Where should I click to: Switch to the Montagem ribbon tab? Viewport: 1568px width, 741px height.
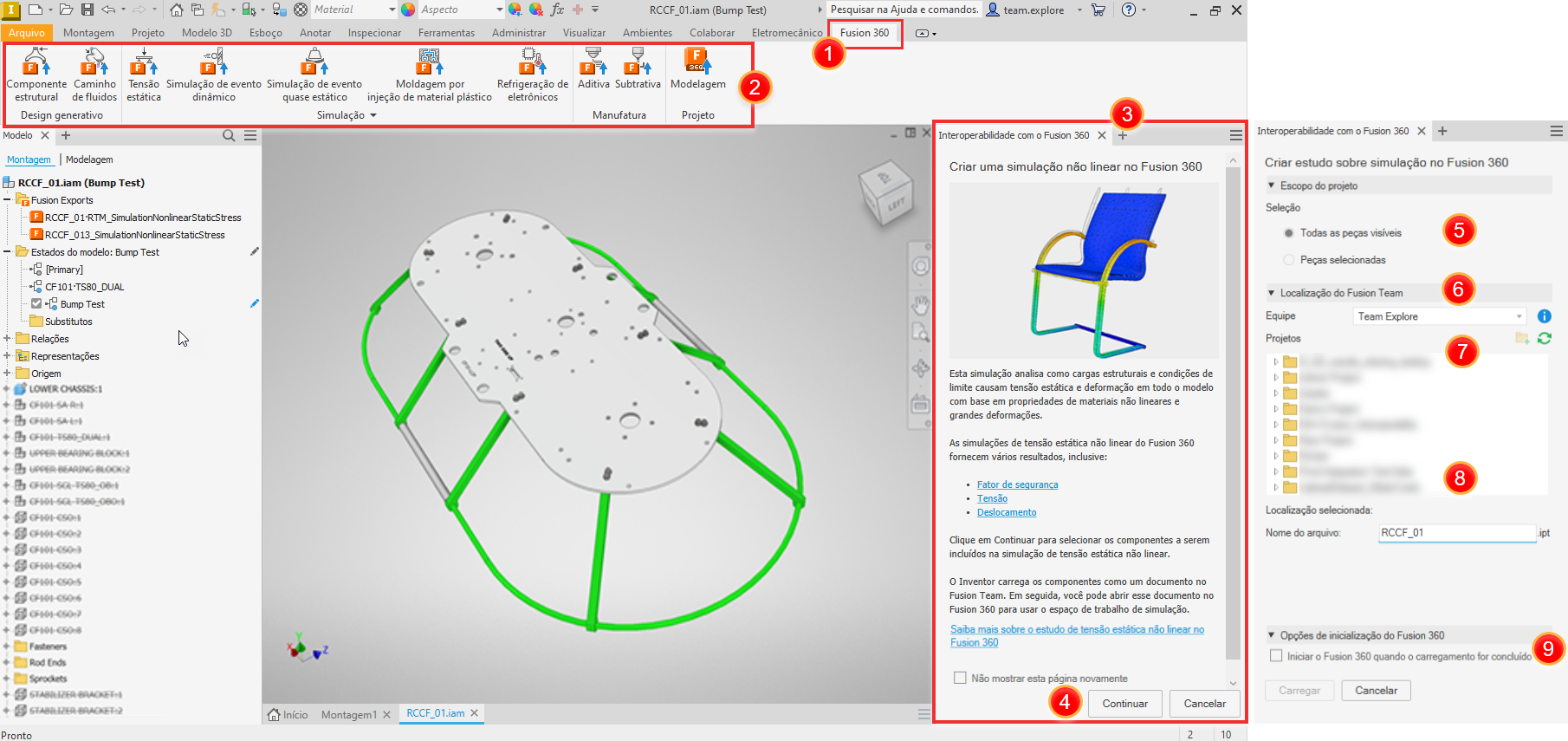(88, 33)
